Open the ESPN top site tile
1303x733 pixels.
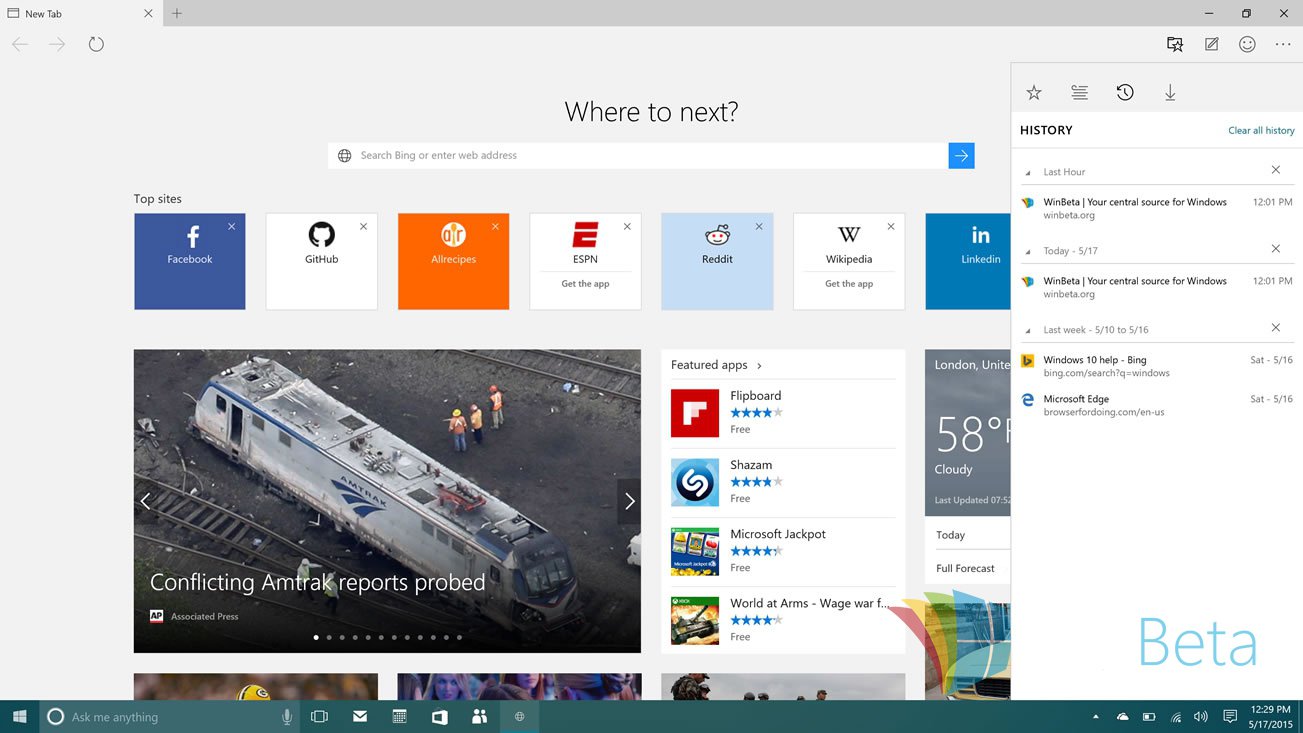[x=585, y=261]
